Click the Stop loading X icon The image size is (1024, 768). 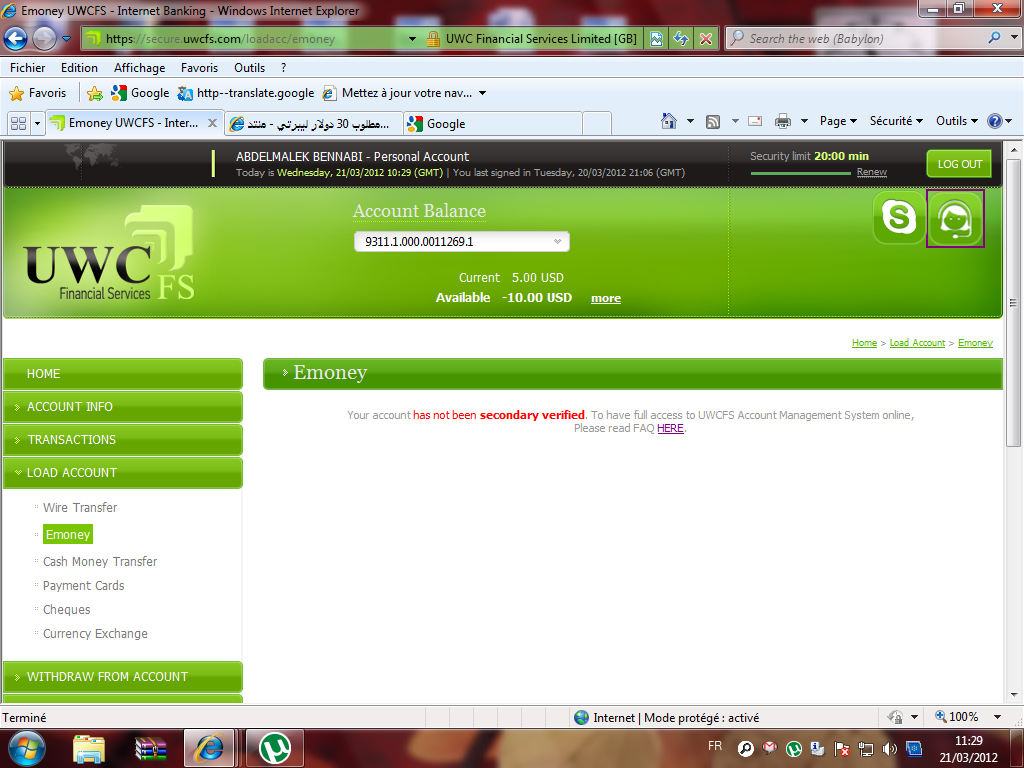[706, 39]
